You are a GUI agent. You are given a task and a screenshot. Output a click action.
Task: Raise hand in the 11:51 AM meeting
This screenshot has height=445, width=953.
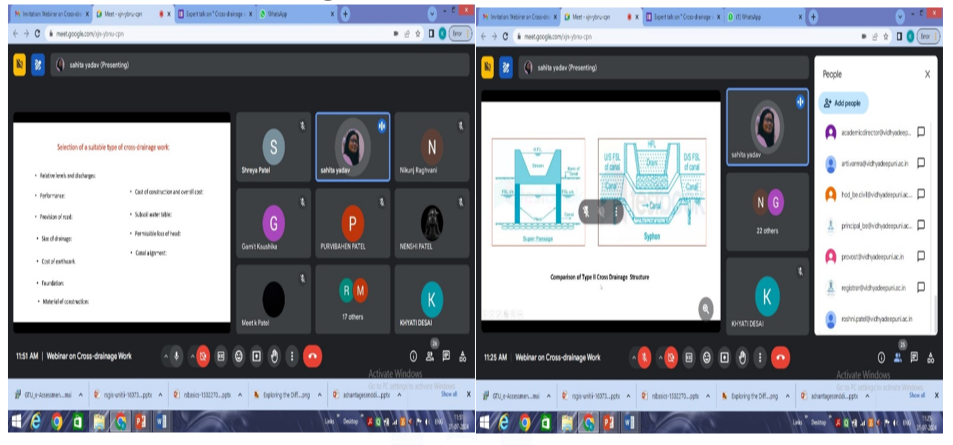(x=275, y=355)
